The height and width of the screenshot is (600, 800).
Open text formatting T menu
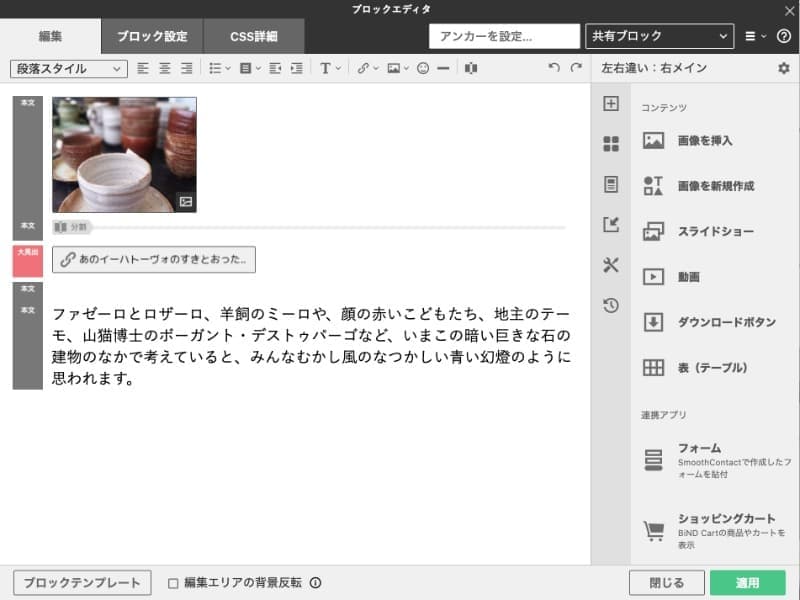[330, 68]
